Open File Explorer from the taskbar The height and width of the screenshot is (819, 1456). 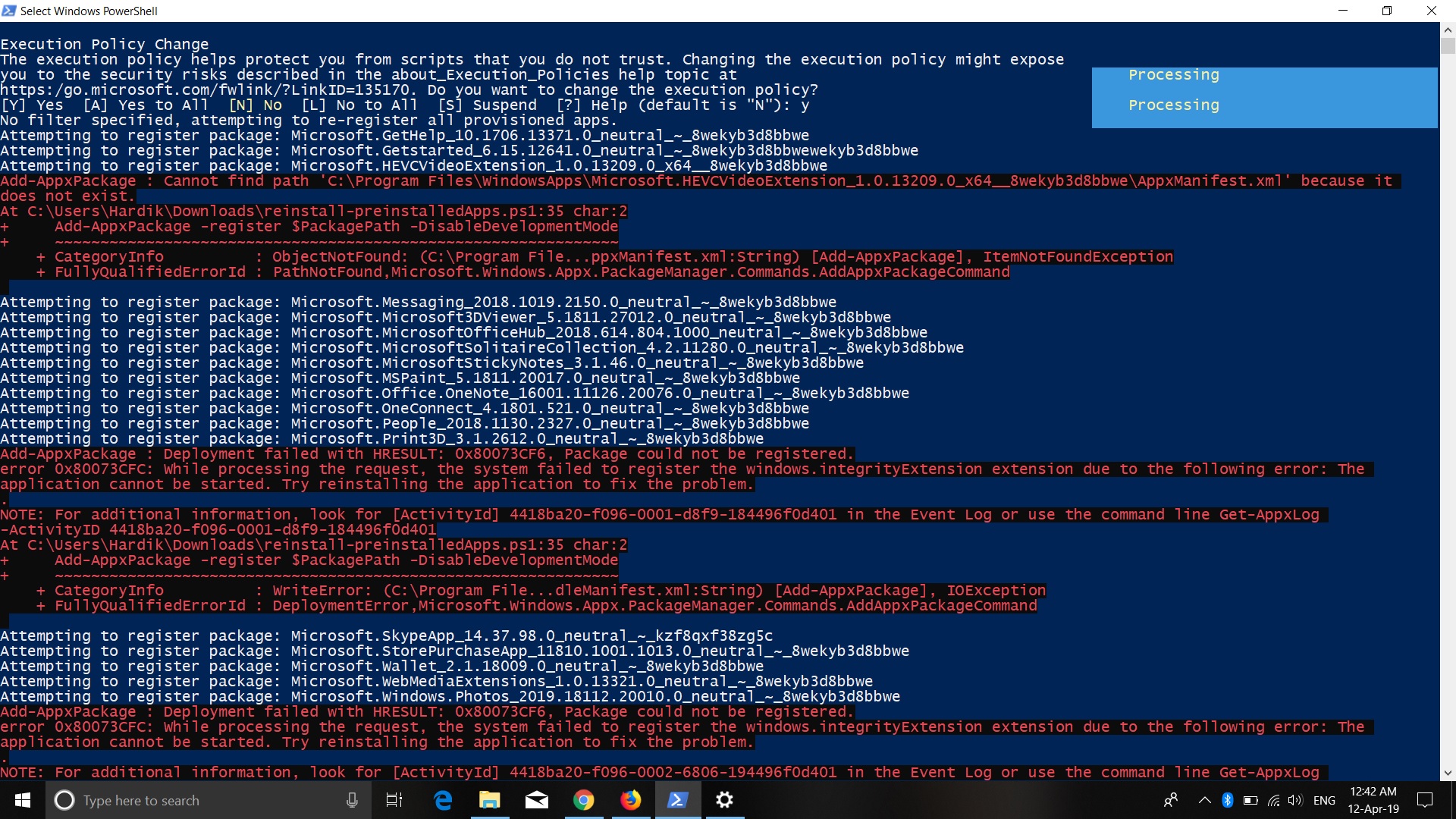coord(490,800)
